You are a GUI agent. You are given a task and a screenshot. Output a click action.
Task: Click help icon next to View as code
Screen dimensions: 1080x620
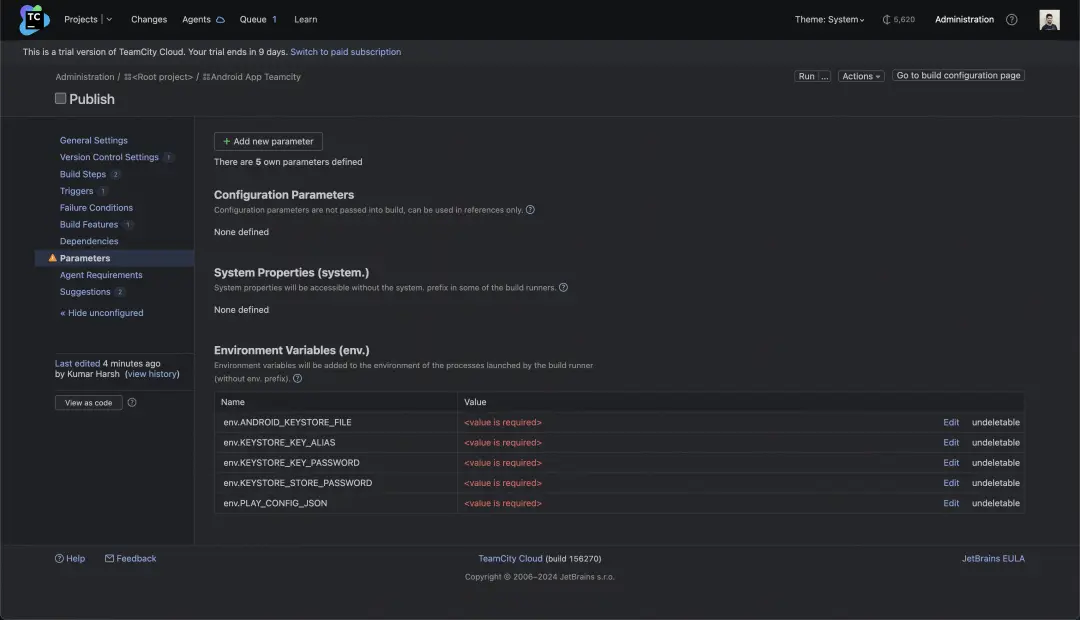point(132,403)
